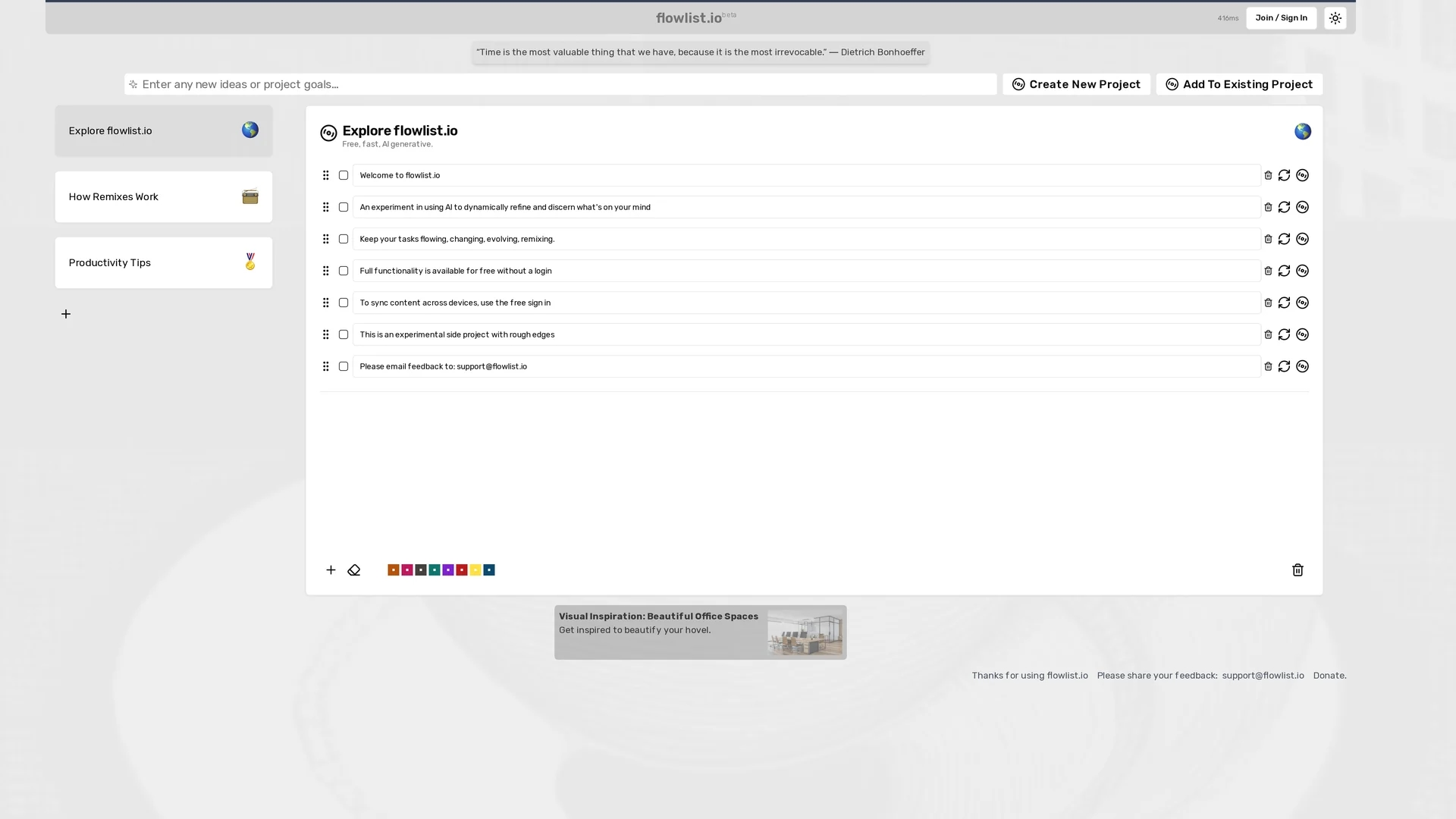Viewport: 1456px width, 819px height.
Task: Click the drag handle of 'Please email feedback'
Action: click(325, 366)
